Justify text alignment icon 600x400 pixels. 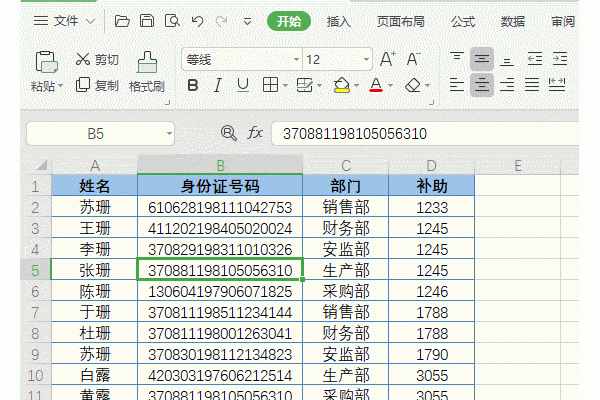[532, 85]
